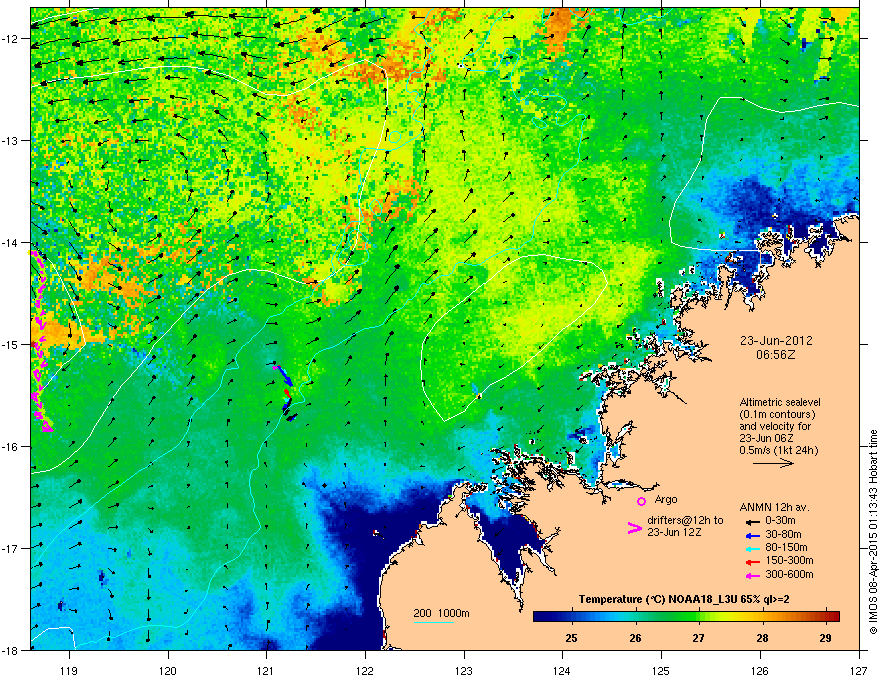Click latitude axis label -13
880x680 pixels.
point(11,141)
